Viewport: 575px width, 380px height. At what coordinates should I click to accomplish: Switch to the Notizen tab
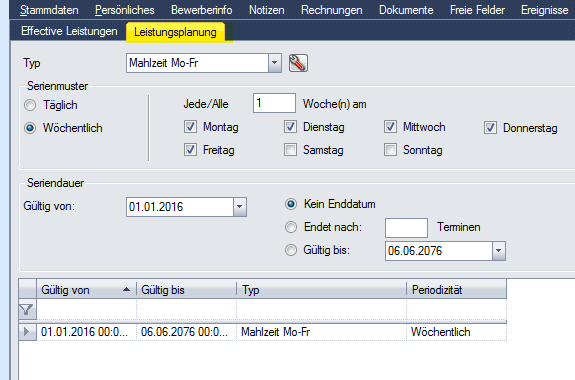[x=267, y=10]
